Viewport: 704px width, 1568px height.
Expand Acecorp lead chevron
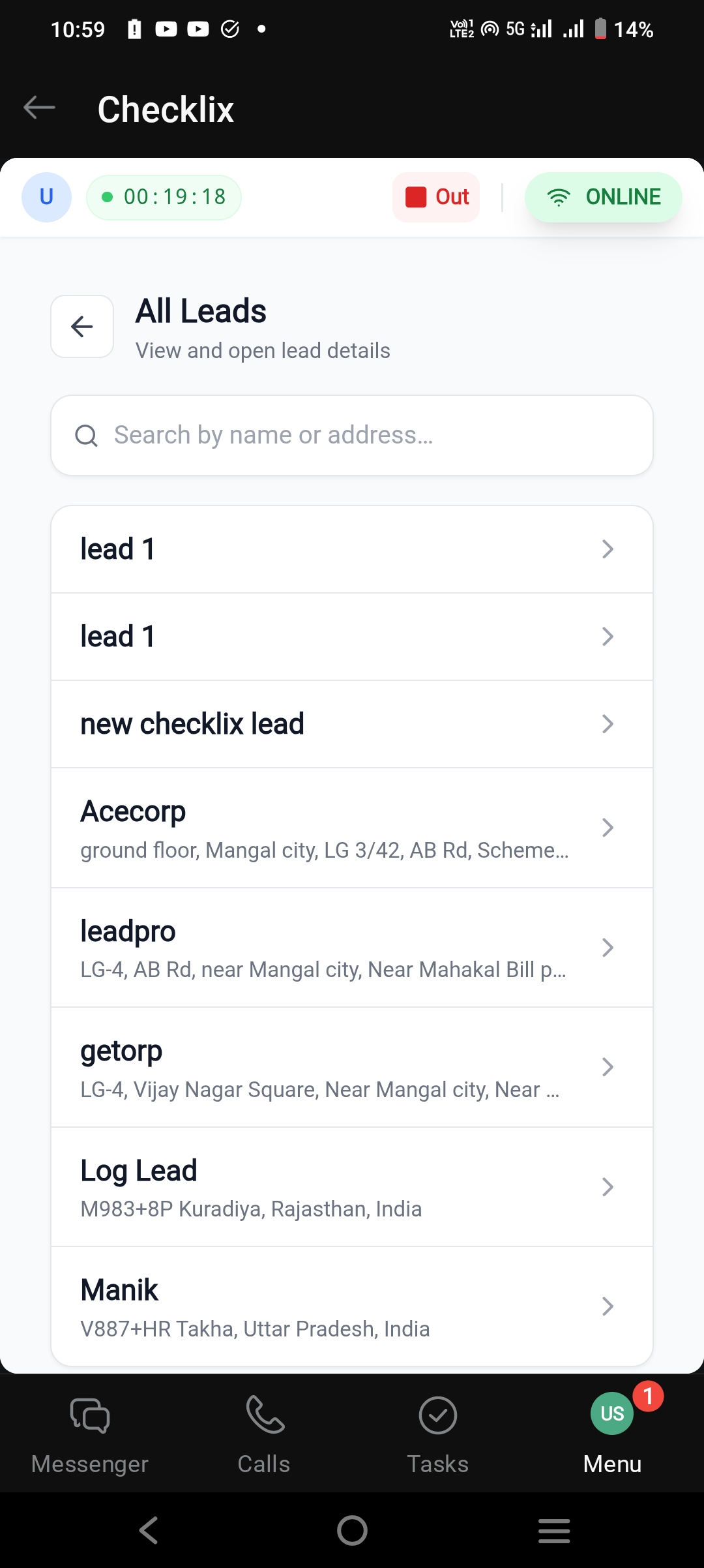(x=608, y=828)
